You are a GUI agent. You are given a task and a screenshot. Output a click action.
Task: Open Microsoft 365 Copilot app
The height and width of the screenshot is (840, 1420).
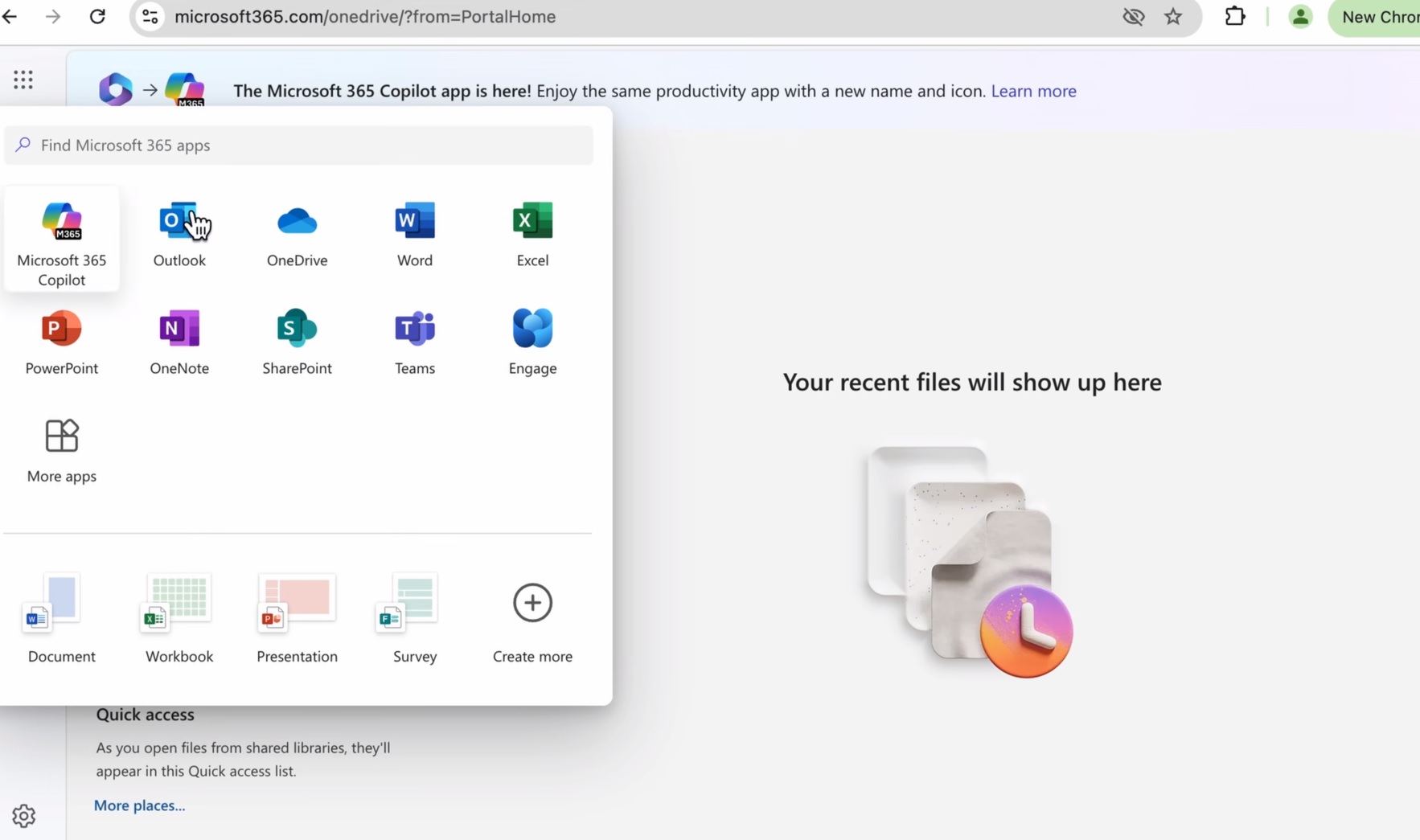(62, 240)
